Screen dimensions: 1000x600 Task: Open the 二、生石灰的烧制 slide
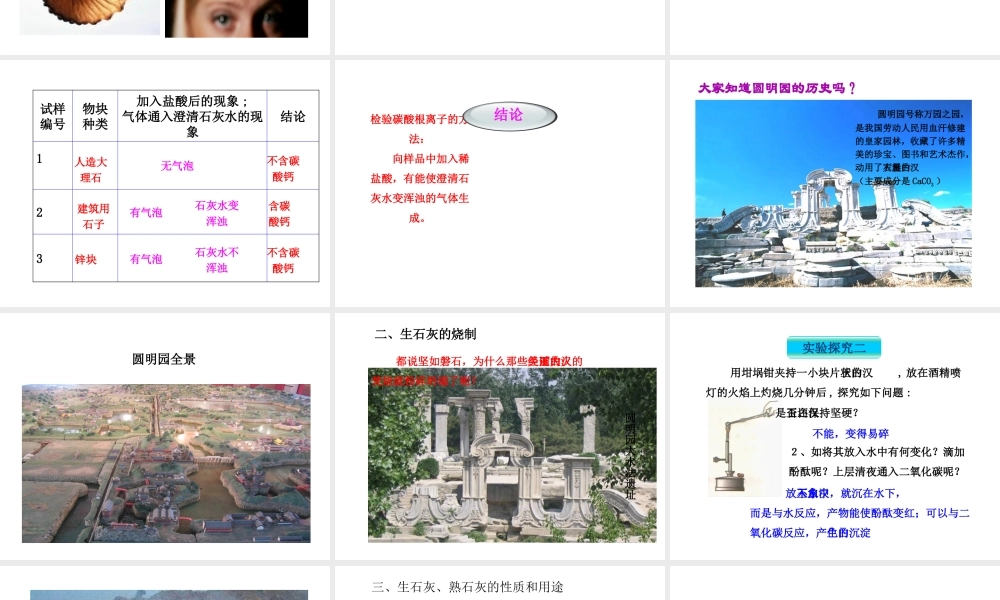tap(499, 436)
